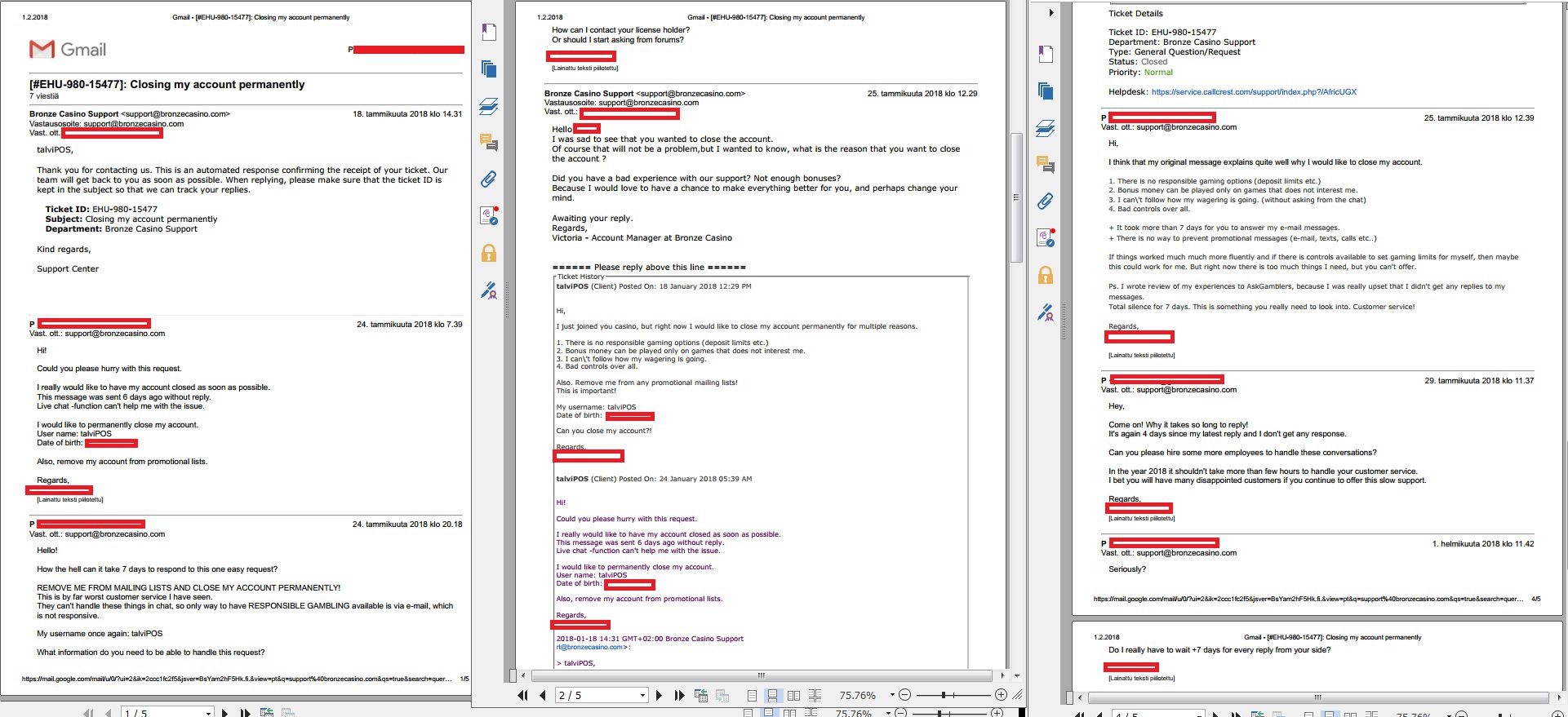Toggle Continuous page view, middle window

pyautogui.click(x=772, y=695)
